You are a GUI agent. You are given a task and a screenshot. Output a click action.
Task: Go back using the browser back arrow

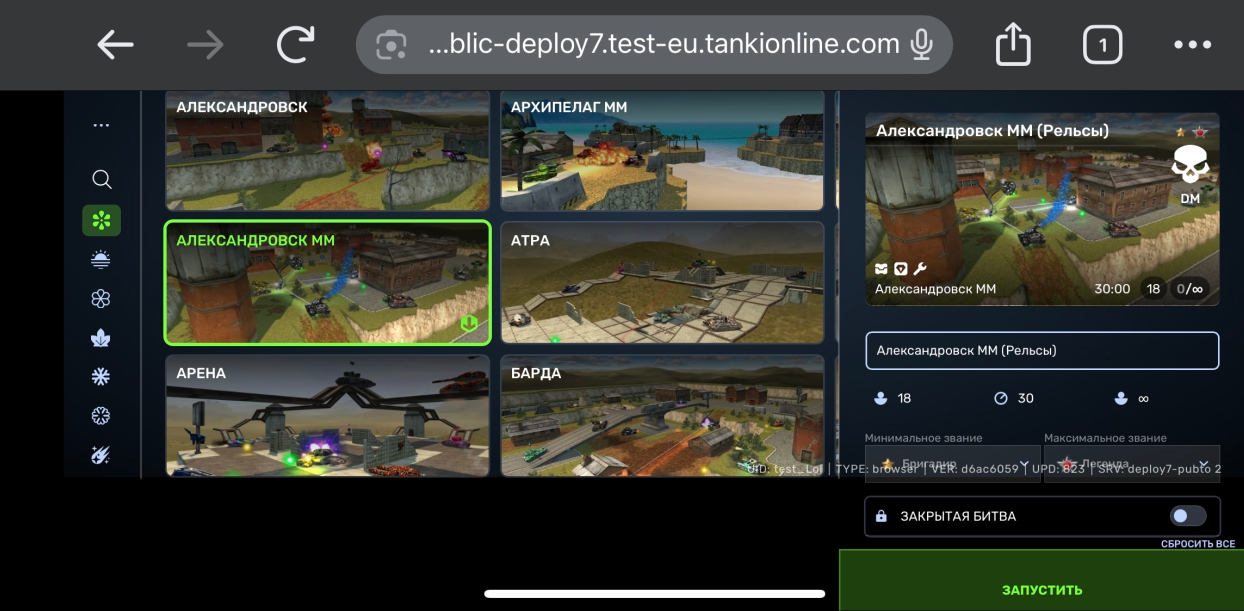tap(115, 45)
